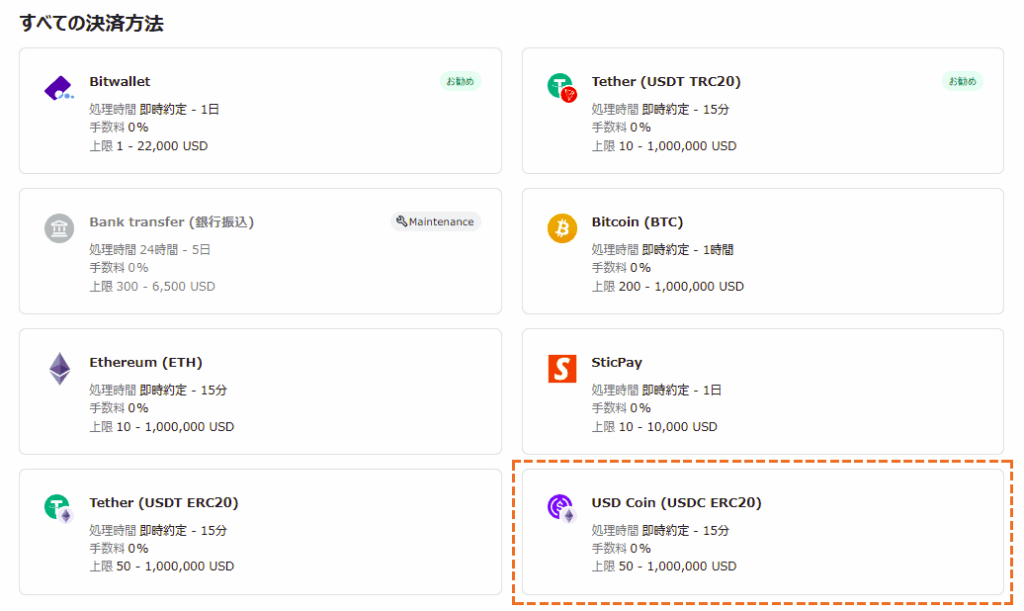The width and height of the screenshot is (1024, 611).
Task: Click Bank transfer fee 手数料 0%
Action: [x=119, y=268]
